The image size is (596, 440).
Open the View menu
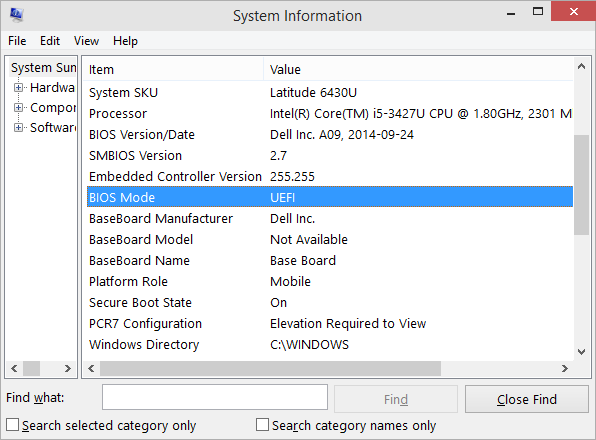[x=86, y=41]
